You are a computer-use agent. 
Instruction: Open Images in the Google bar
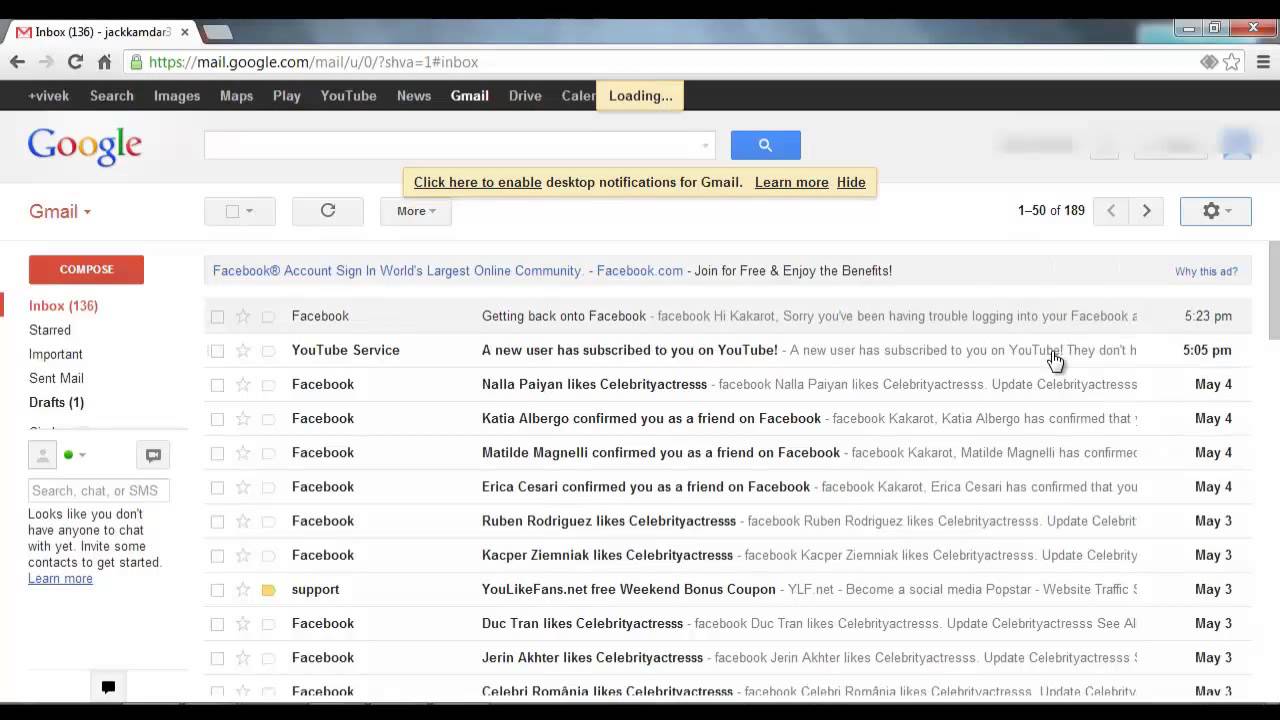177,96
